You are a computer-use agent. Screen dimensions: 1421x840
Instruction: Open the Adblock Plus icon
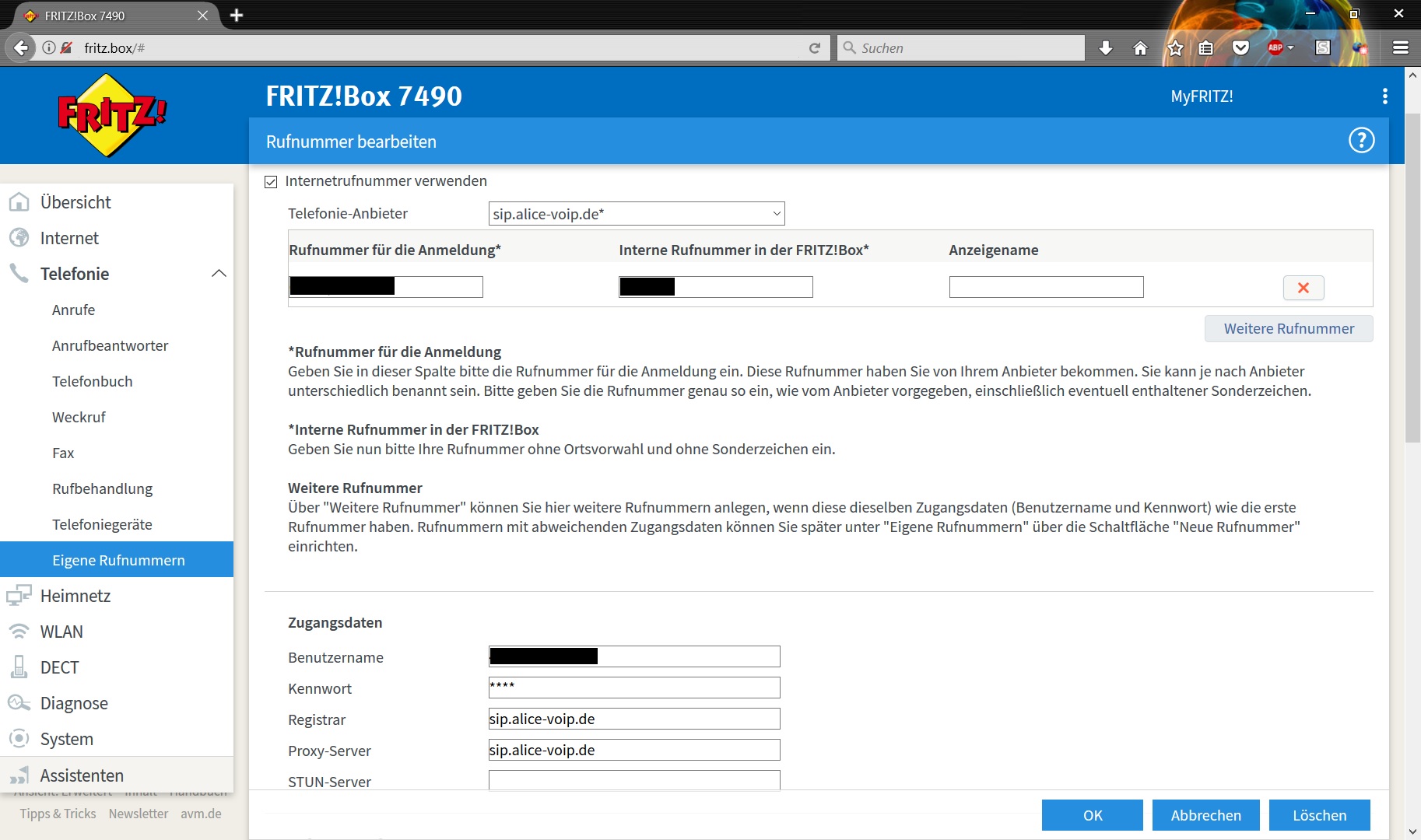(1276, 48)
